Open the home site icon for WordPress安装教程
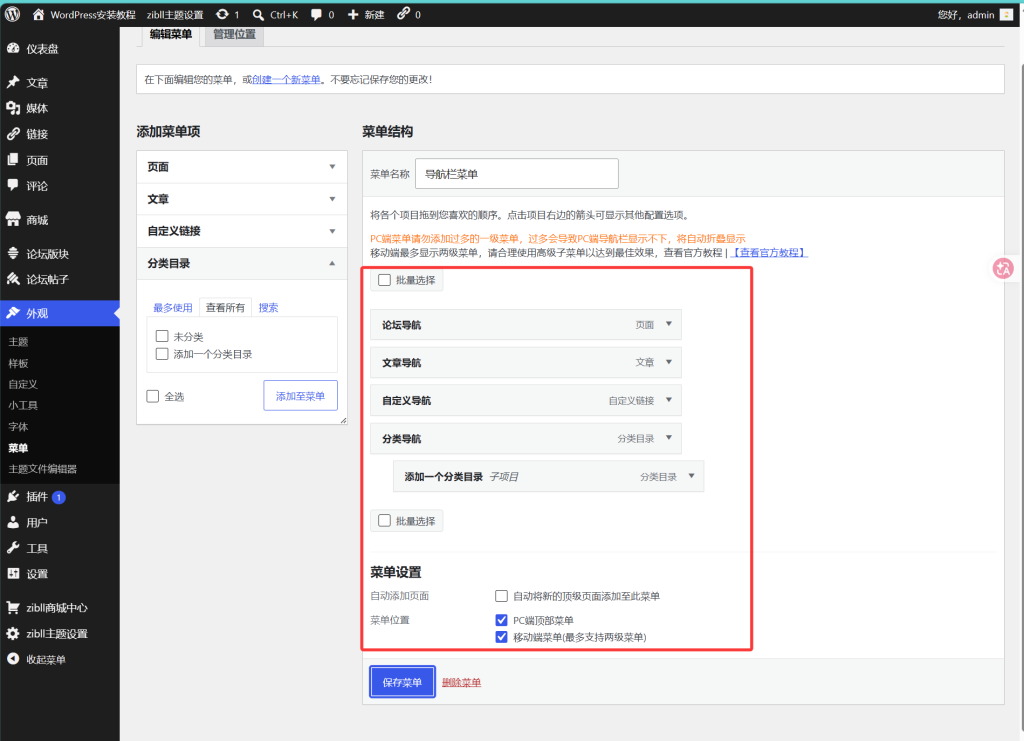1024x741 pixels. [x=39, y=14]
